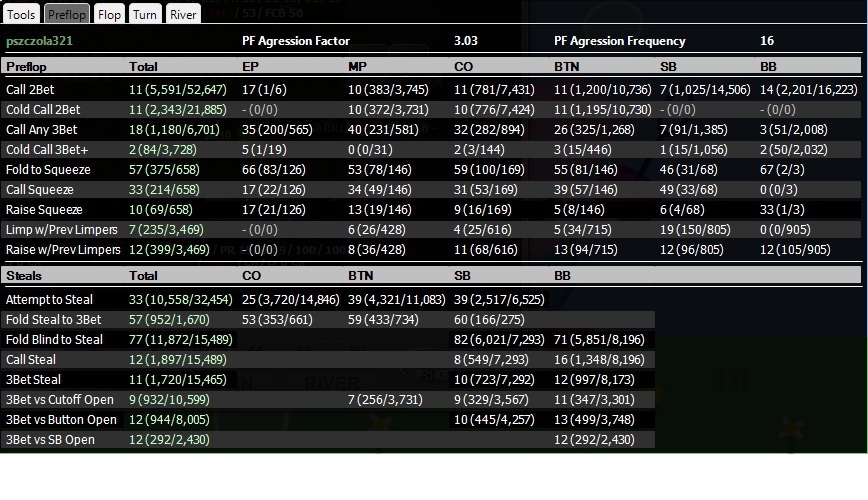The width and height of the screenshot is (868, 500).
Task: Click the Preflop section header
Action: tap(26, 67)
